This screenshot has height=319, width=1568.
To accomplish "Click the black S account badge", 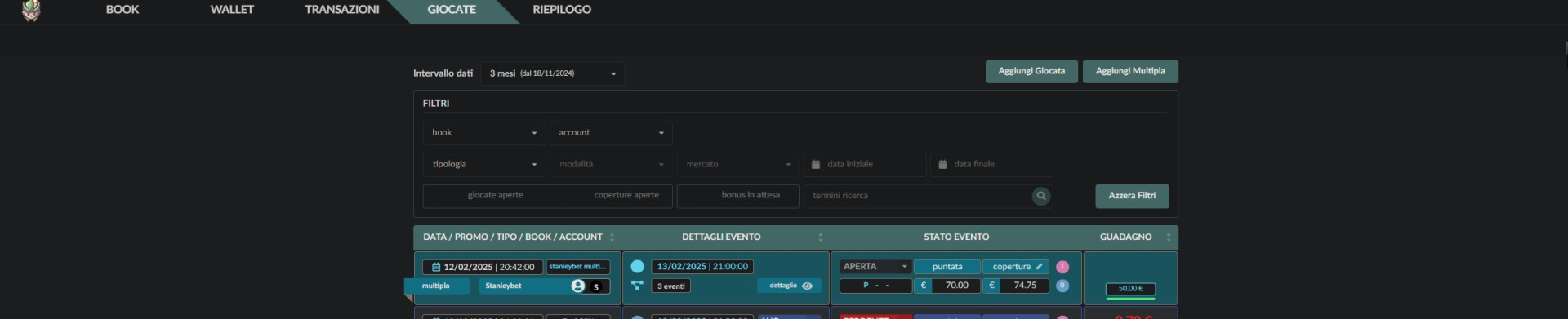I will (x=596, y=287).
